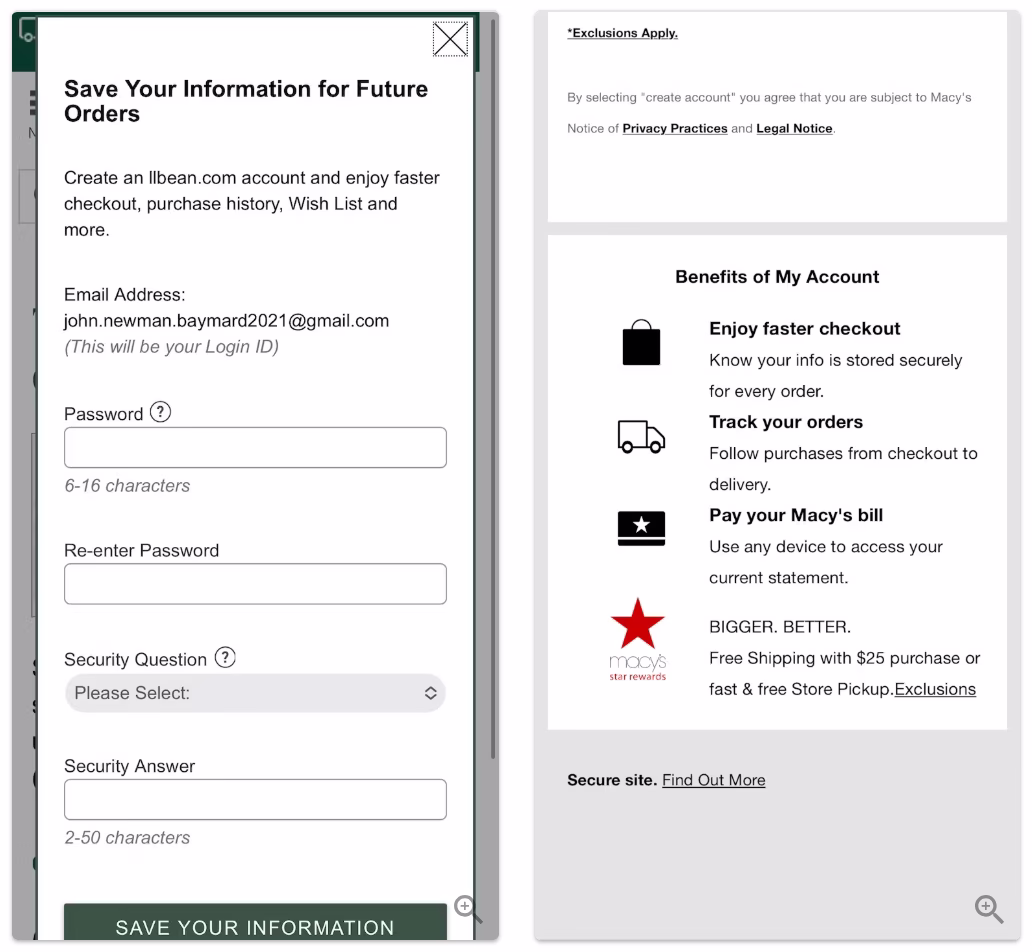This screenshot has height=952, width=1032.
Task: Open the Legal Notice link
Action: [794, 129]
